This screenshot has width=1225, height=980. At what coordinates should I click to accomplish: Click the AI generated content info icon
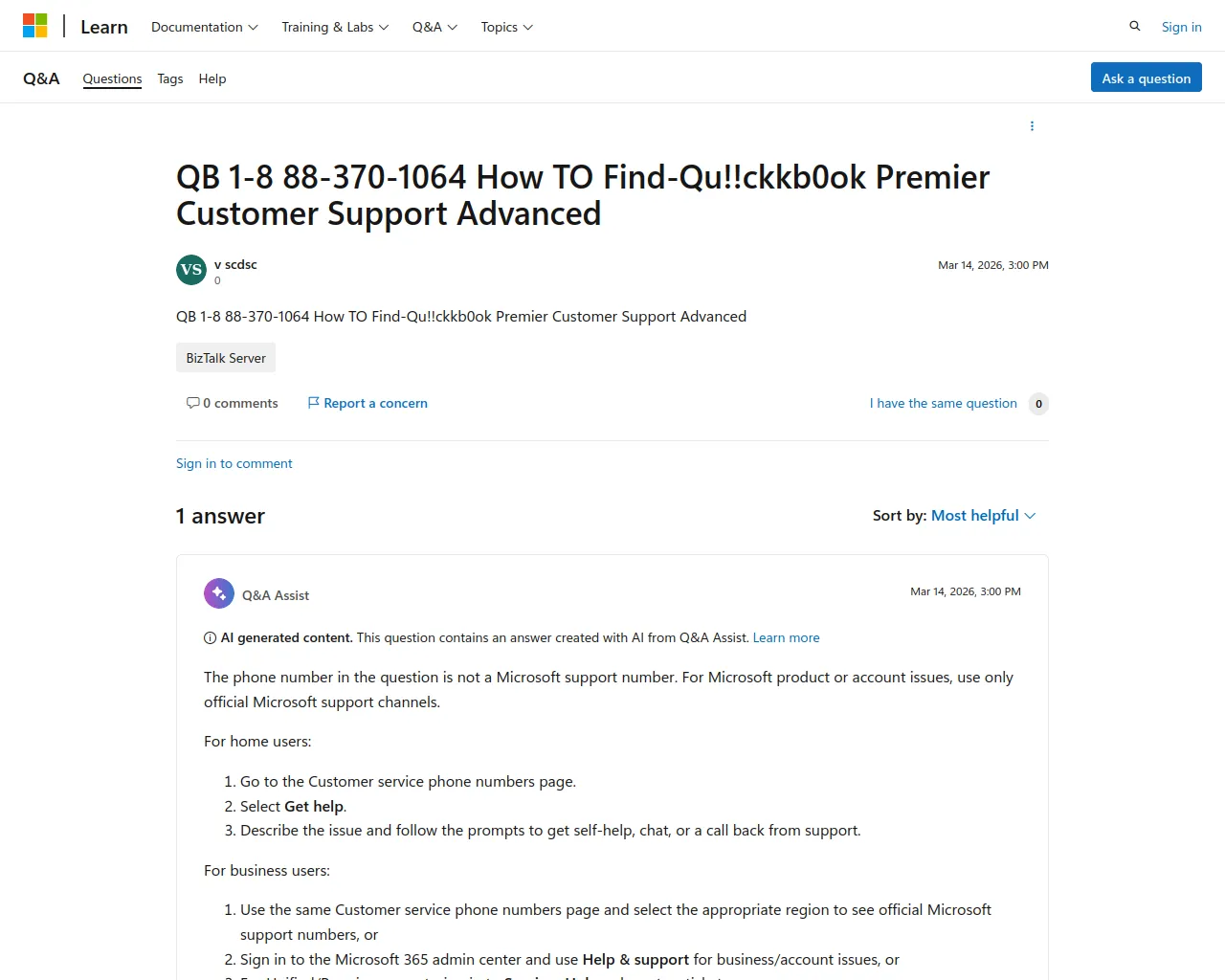tap(211, 638)
